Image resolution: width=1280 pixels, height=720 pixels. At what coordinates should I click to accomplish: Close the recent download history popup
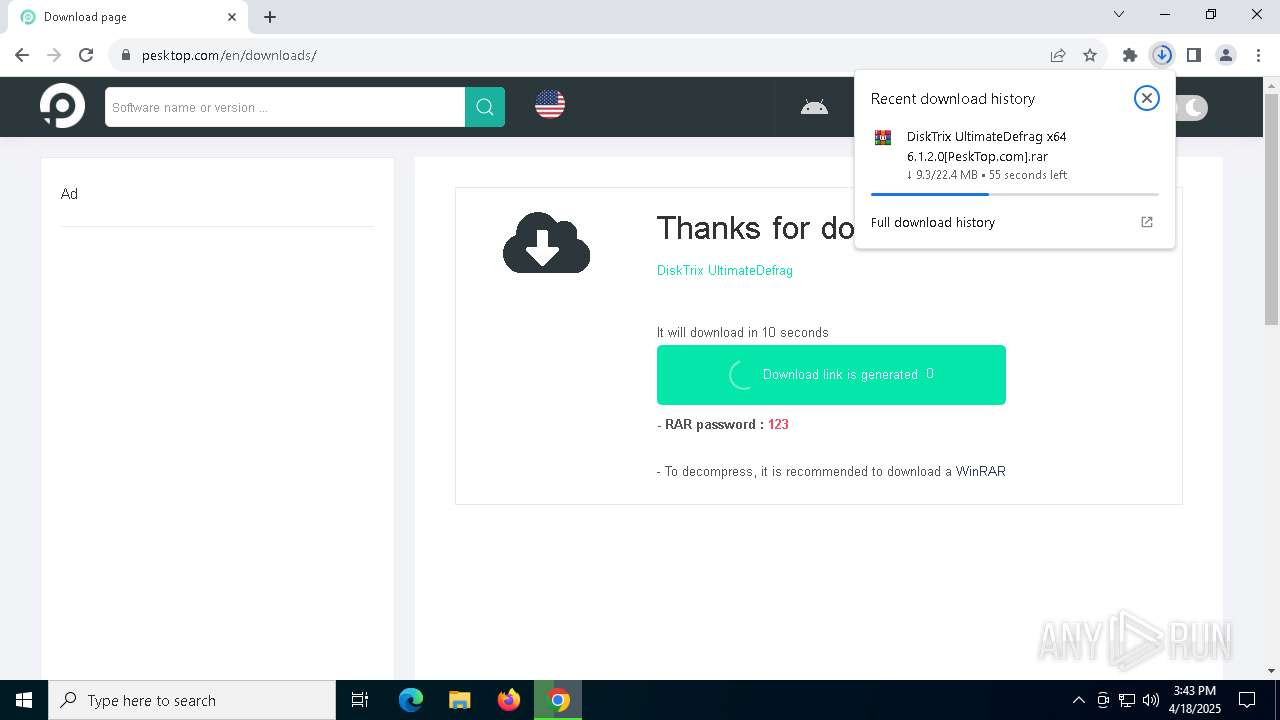1146,98
